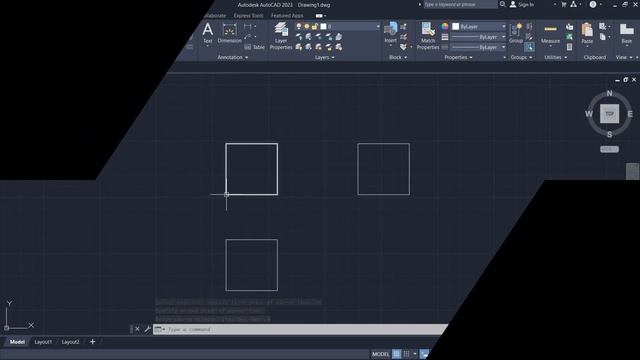
Task: Click the linear dimension icon
Action: coord(248,27)
